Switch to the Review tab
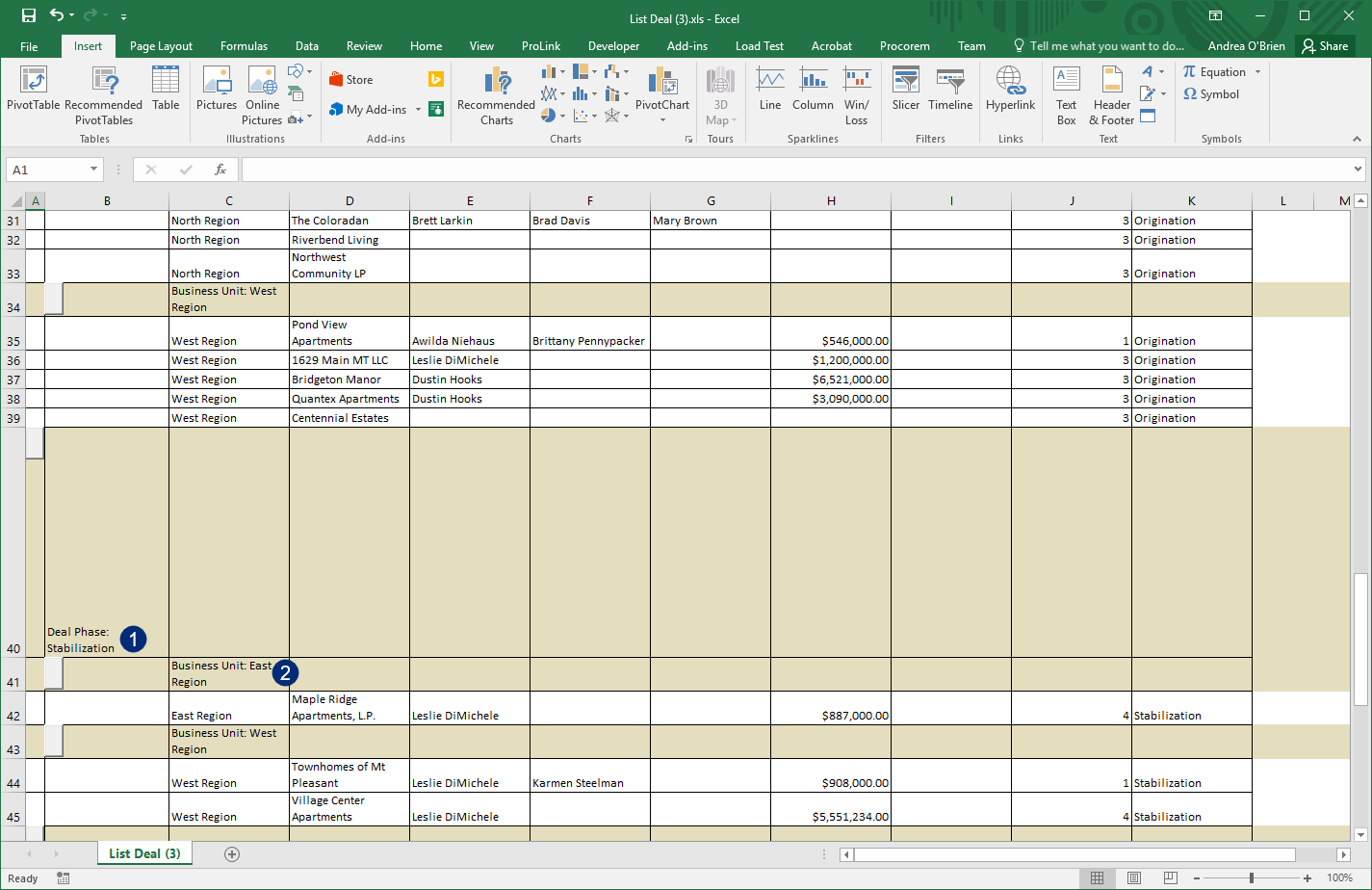The width and height of the screenshot is (1372, 890). pyautogui.click(x=364, y=46)
